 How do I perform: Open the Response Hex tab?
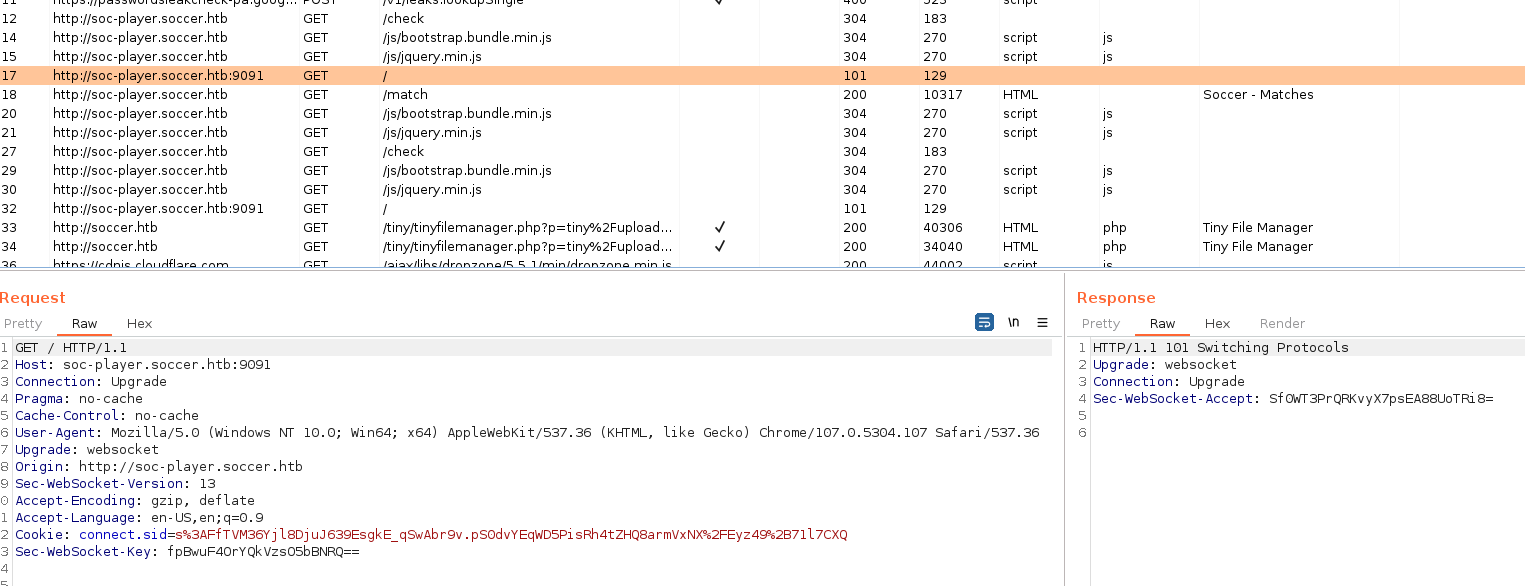[1217, 323]
